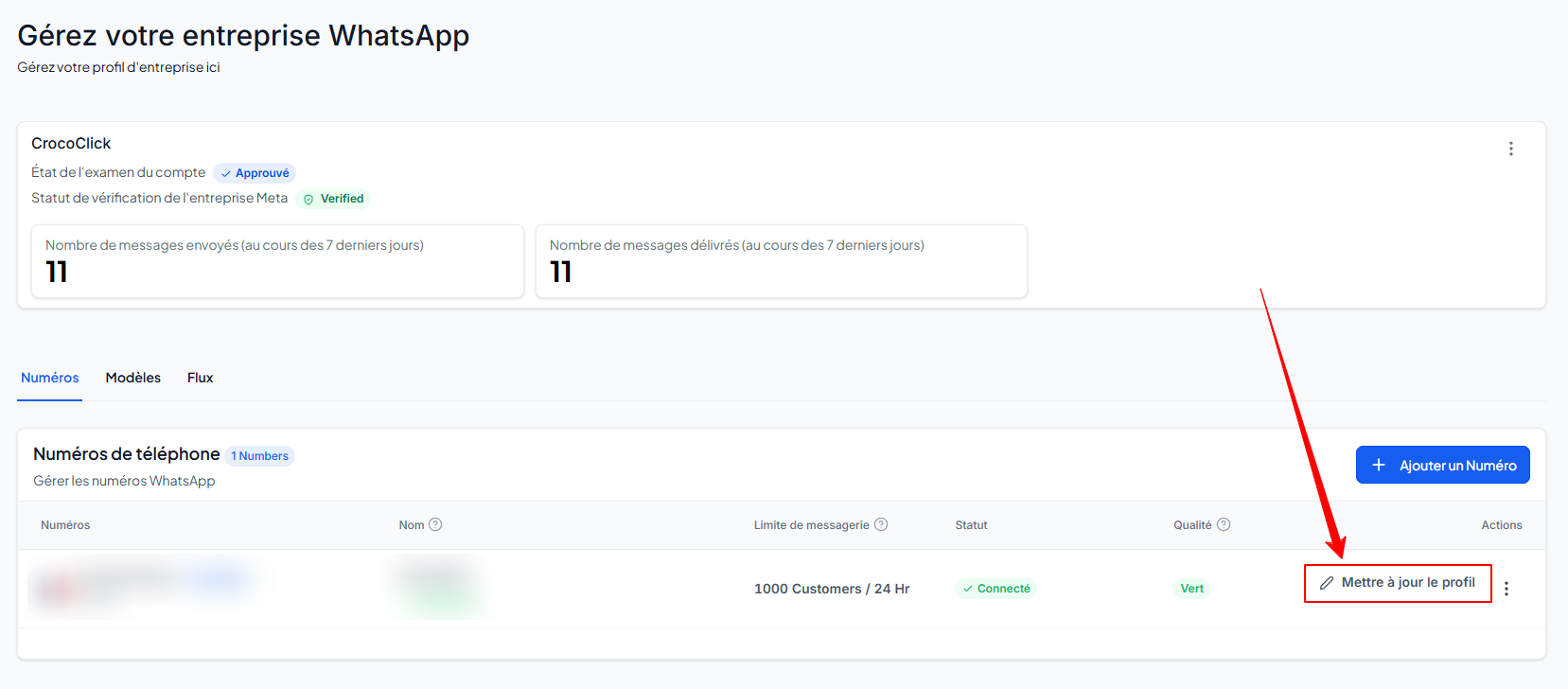Click the plus icon in Ajouter un Numéro
The image size is (1568, 689).
tap(1379, 465)
